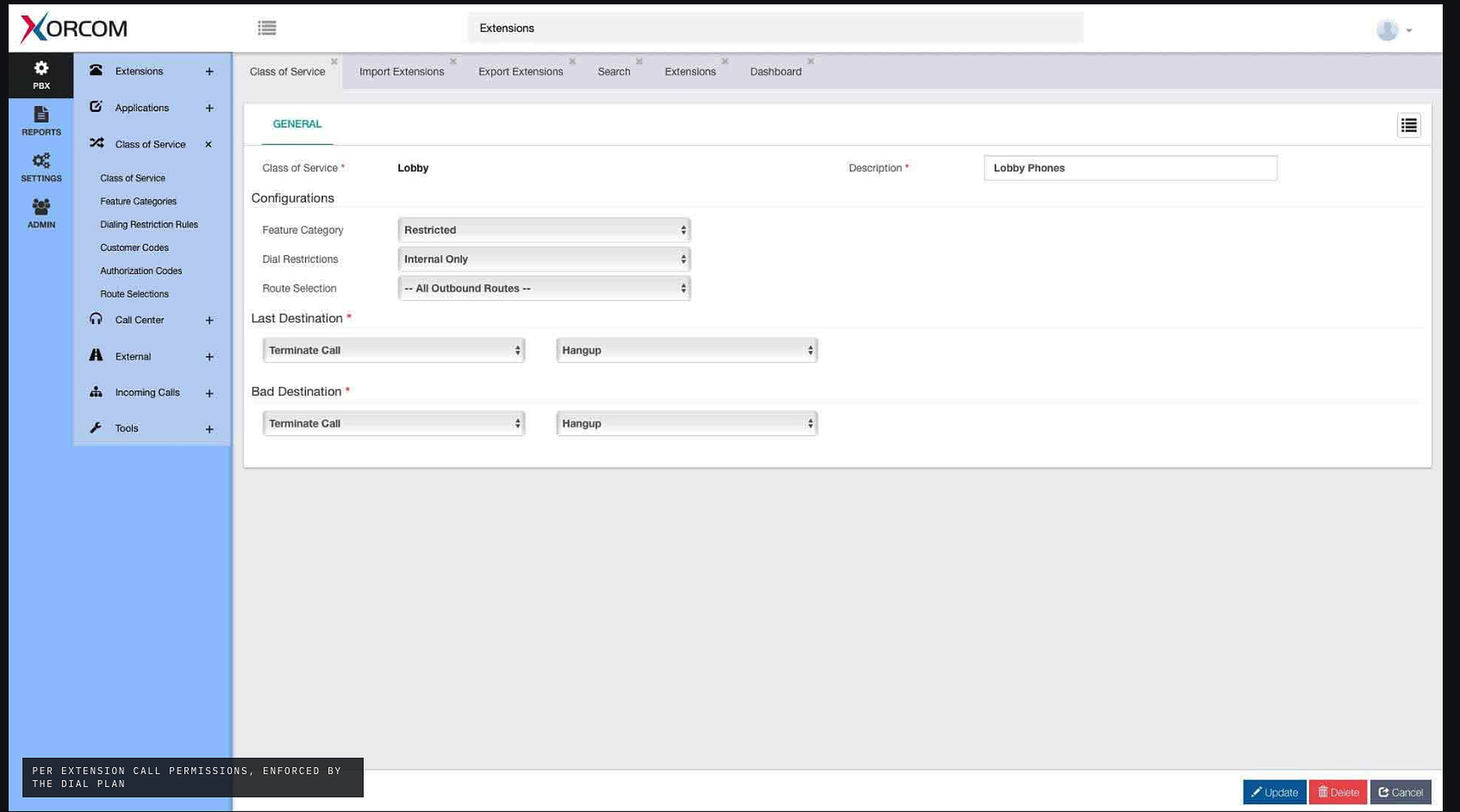This screenshot has width=1460, height=812.
Task: Open Feature Categories submenu item
Action: [x=138, y=201]
